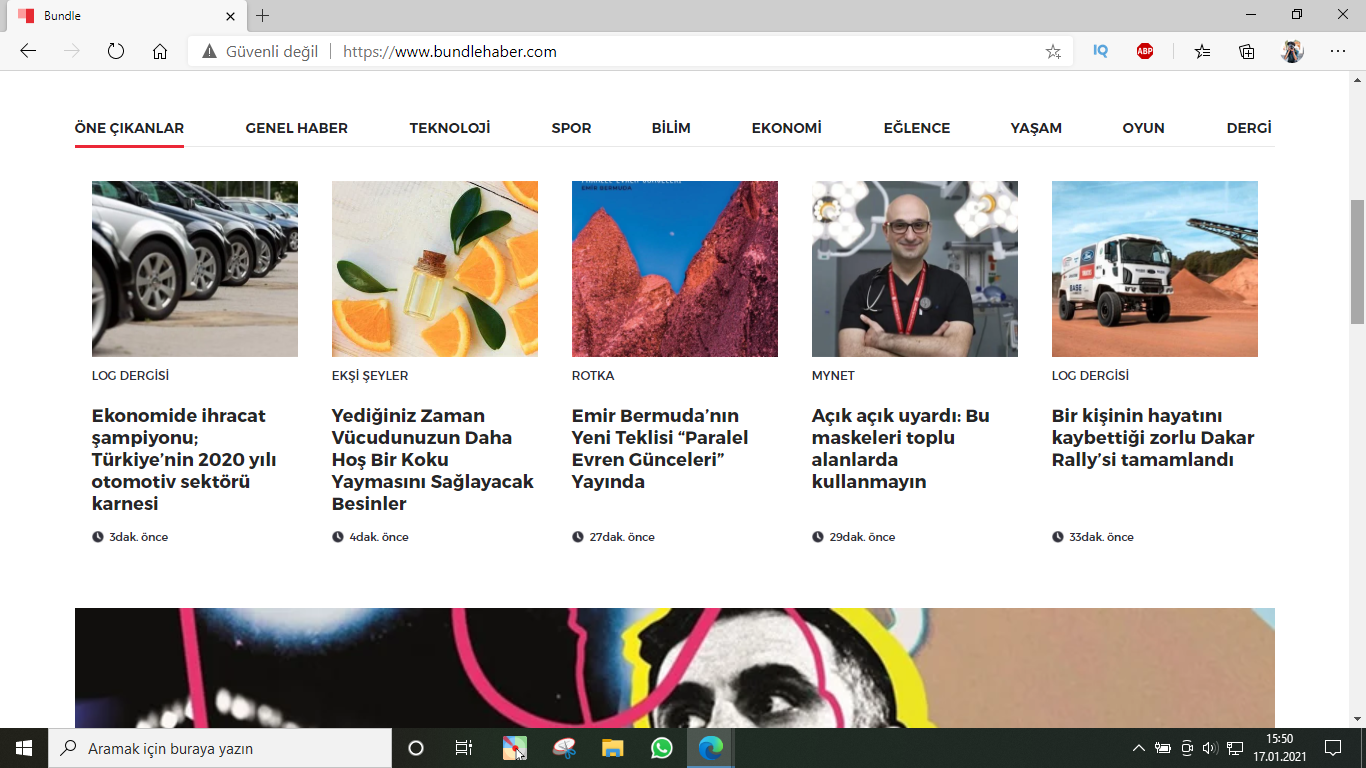This screenshot has height=768, width=1366.
Task: Click the Microsoft Edge taskbar icon
Action: tap(711, 748)
